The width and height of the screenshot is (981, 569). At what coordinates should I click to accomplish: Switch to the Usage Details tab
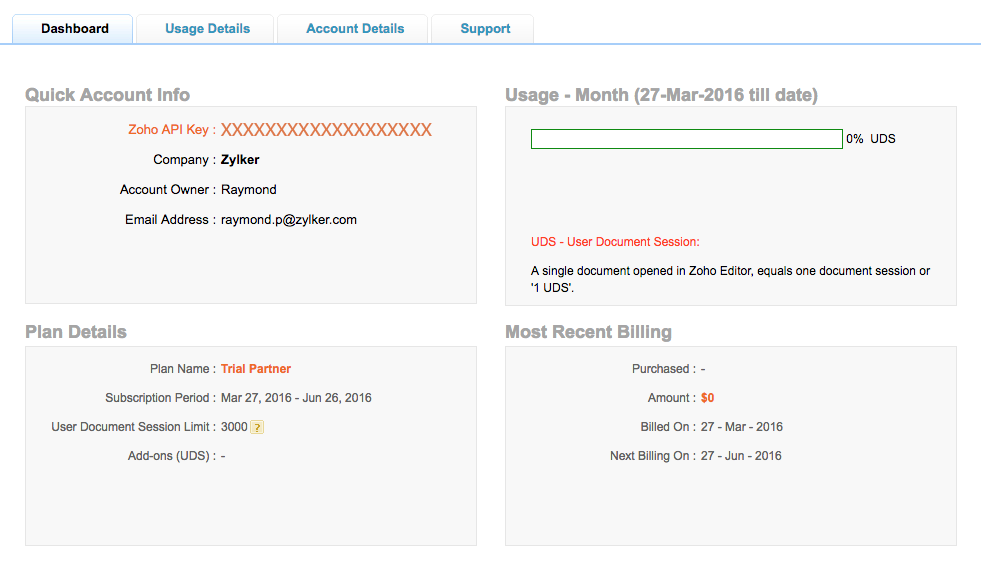point(207,29)
